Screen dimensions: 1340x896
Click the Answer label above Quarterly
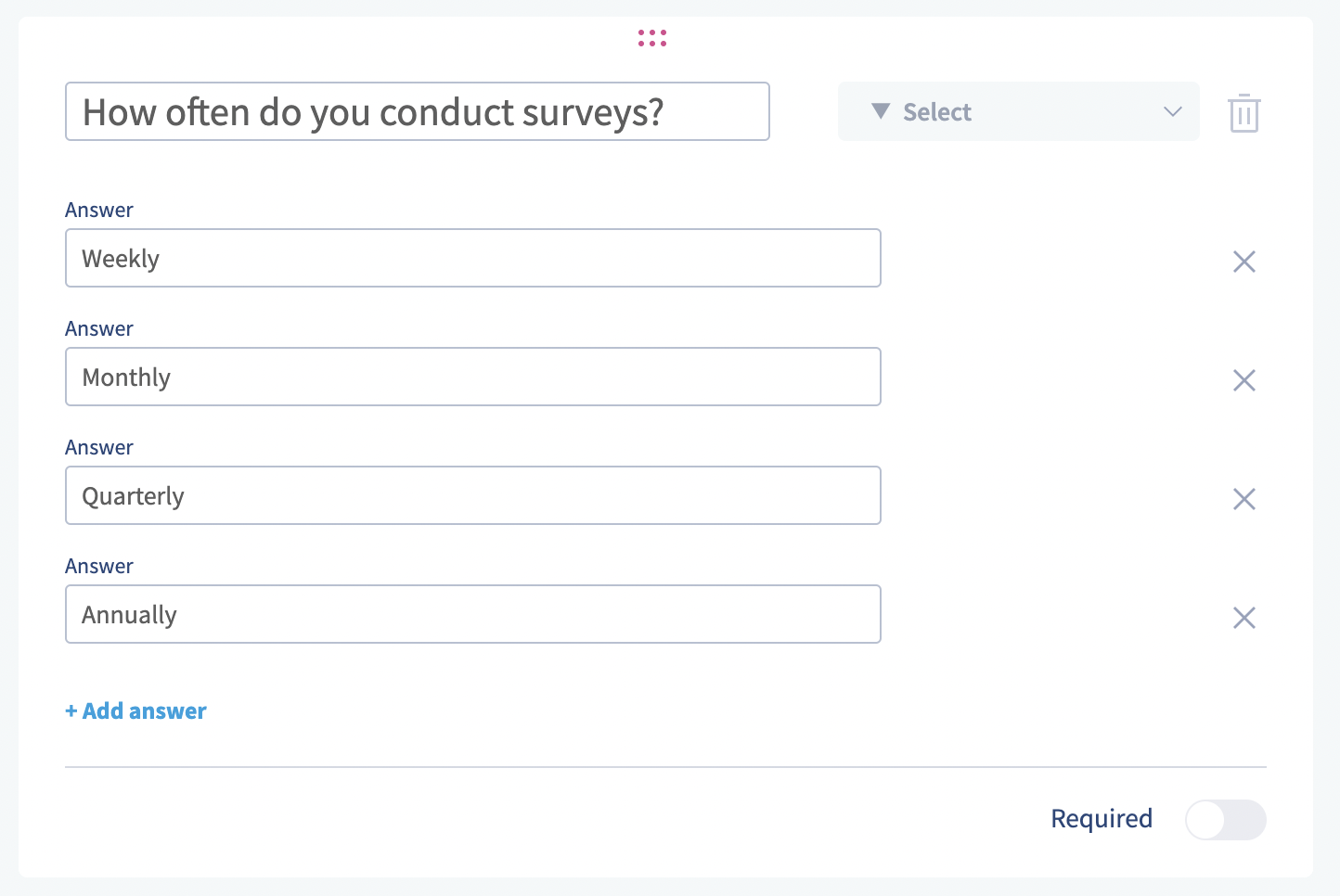coord(99,447)
